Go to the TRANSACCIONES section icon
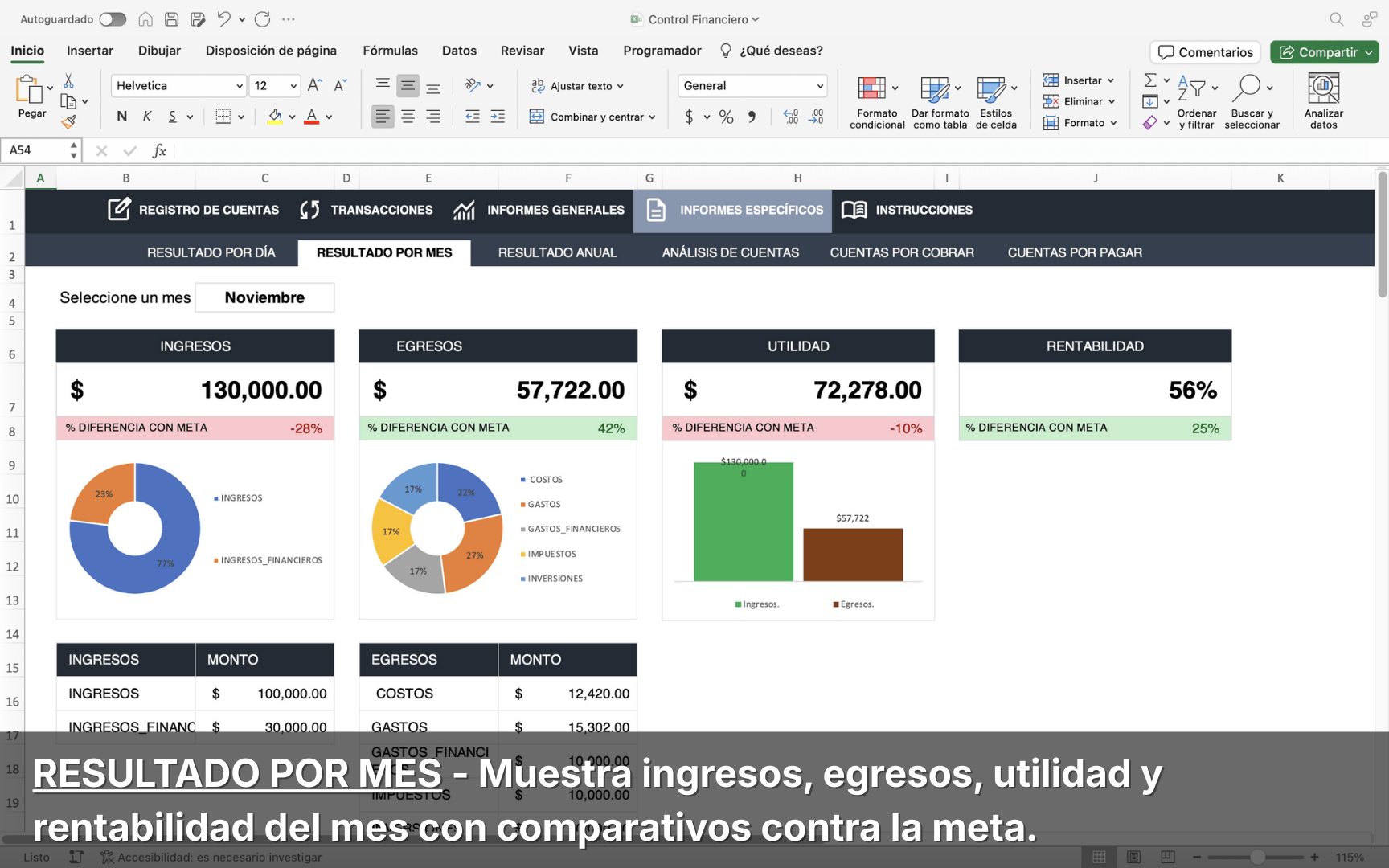This screenshot has width=1389, height=868. [x=309, y=210]
